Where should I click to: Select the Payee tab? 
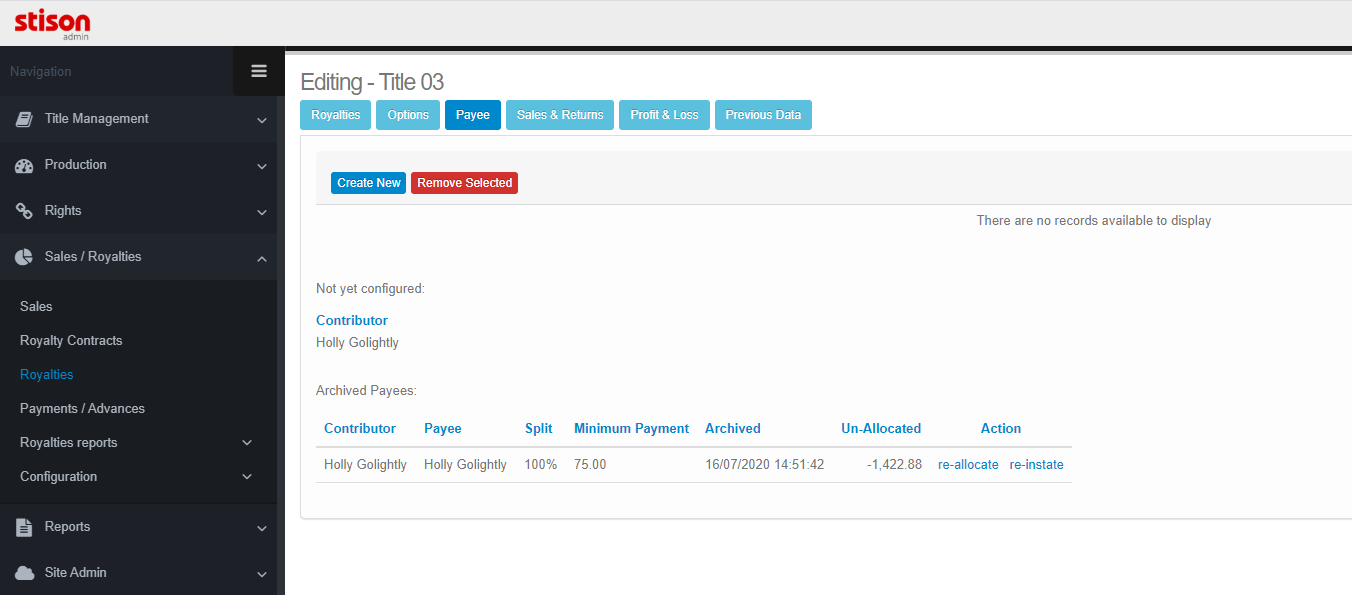[473, 115]
